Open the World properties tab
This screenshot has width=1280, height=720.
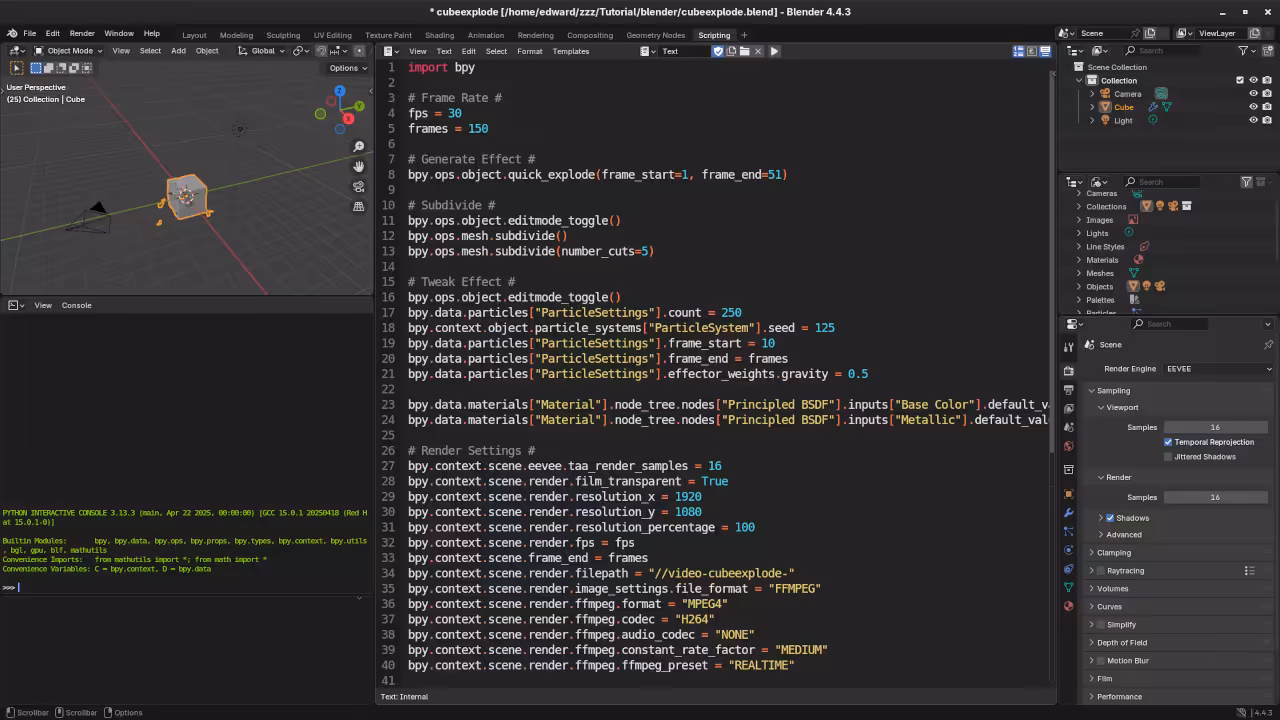[1068, 446]
